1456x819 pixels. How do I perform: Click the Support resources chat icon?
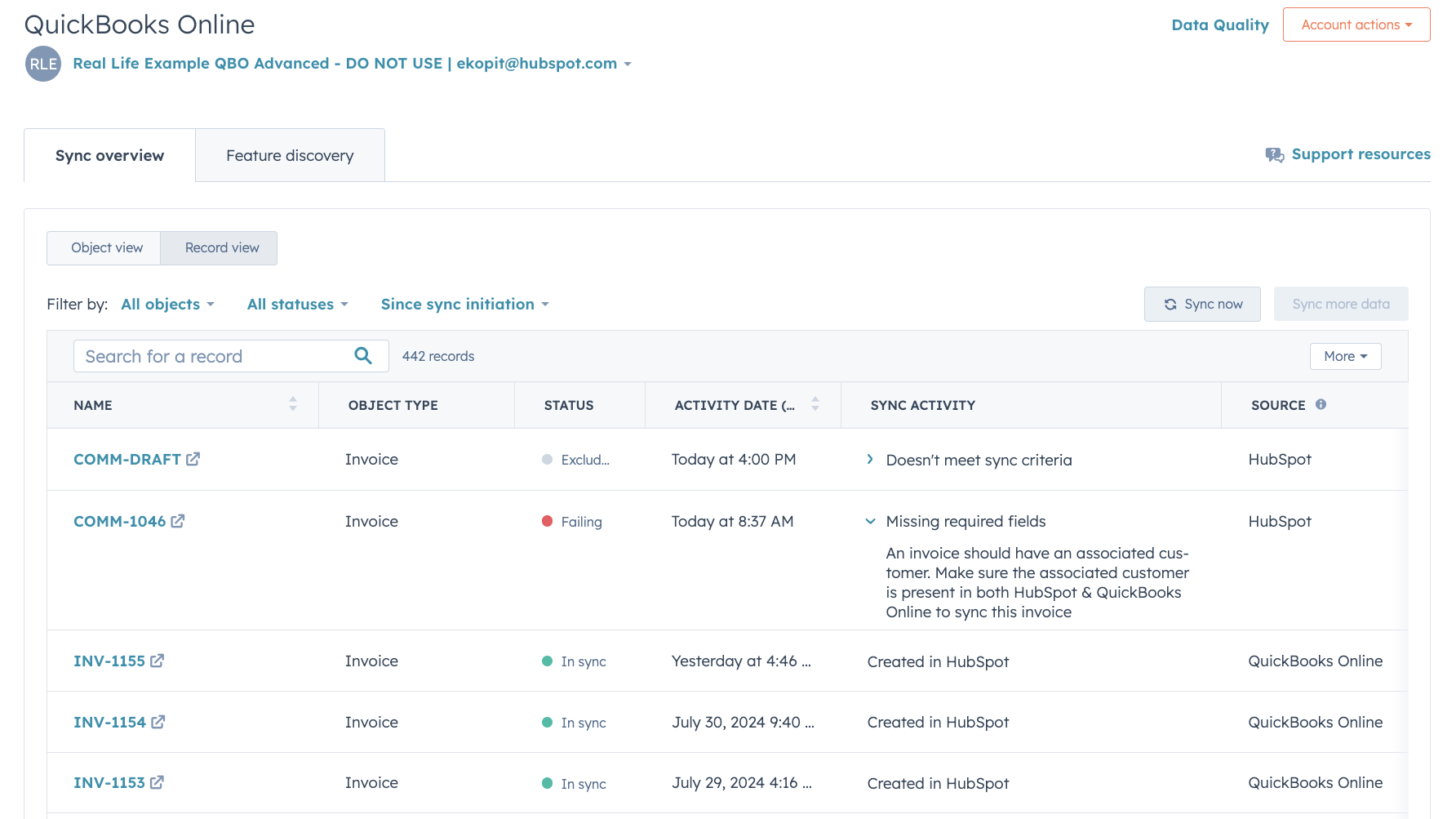(1274, 154)
